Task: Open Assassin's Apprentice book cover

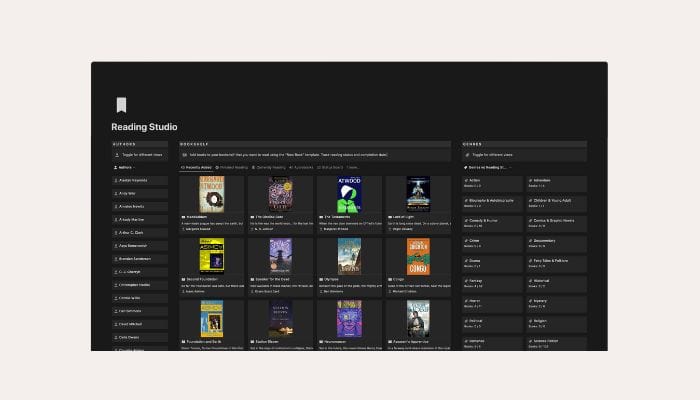Action: 418,318
